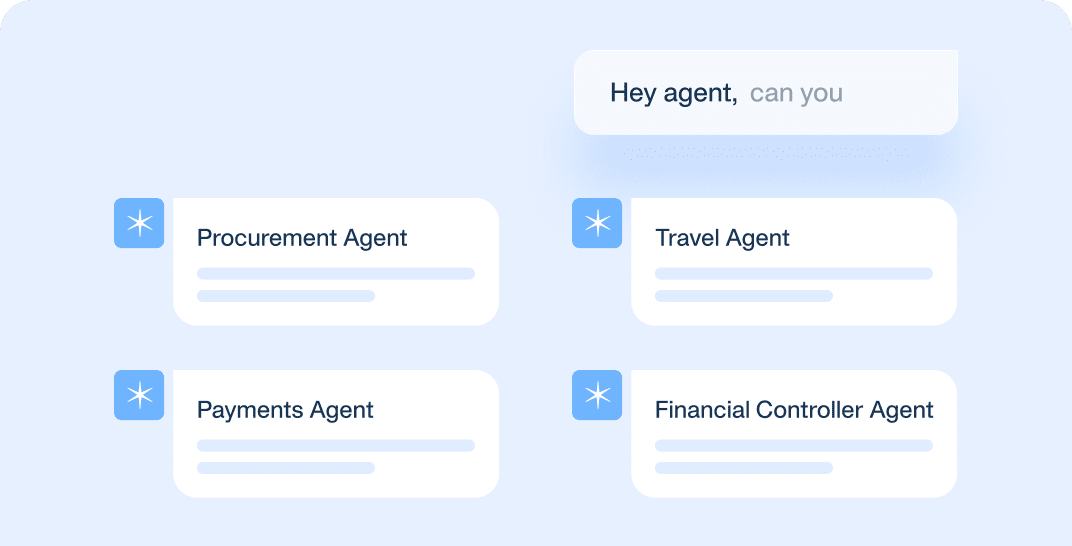Click short description line in Procurement card

pyautogui.click(x=285, y=296)
